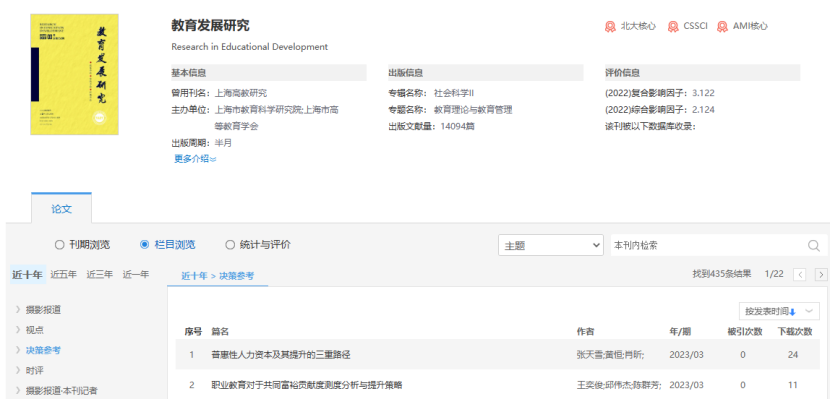Open the 决策参考 column in sidebar
The height and width of the screenshot is (400, 830).
tap(43, 350)
